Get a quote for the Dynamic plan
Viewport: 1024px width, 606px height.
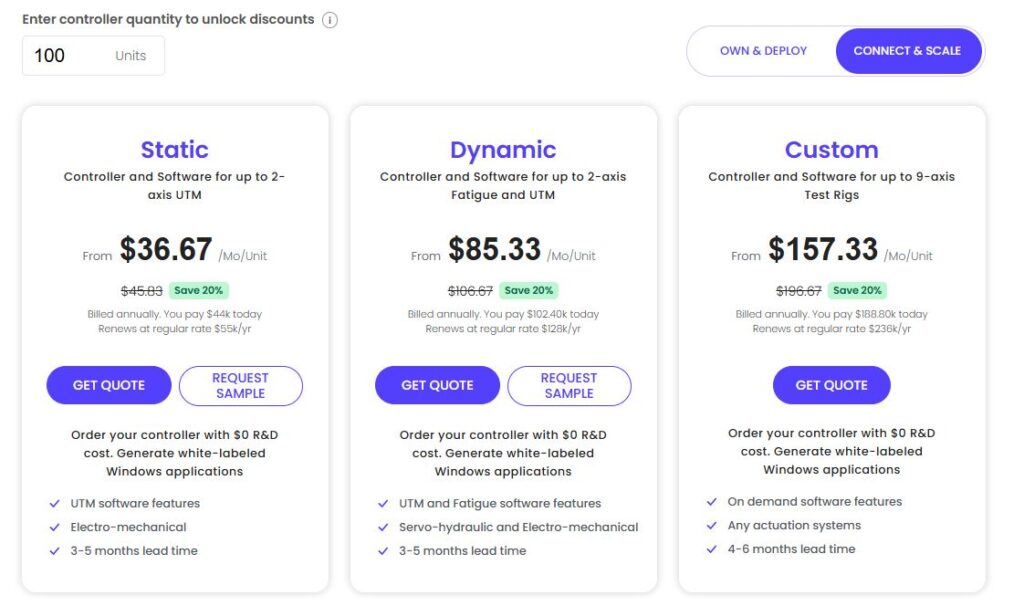(x=437, y=386)
